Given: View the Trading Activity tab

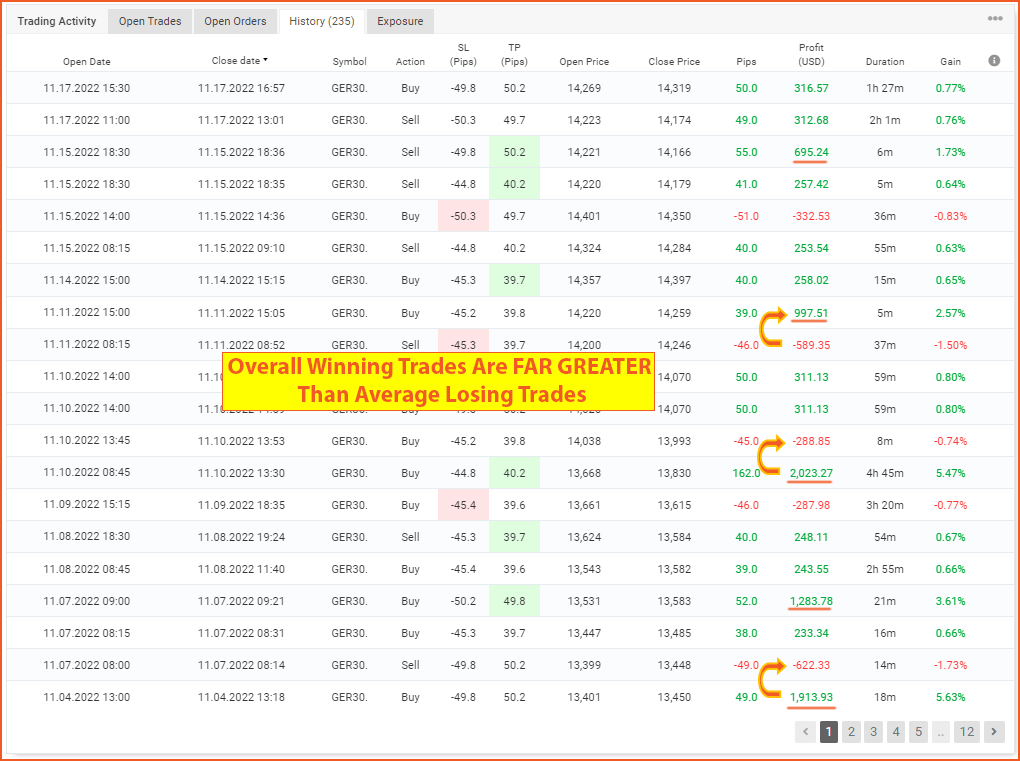Looking at the screenshot, I should coord(56,21).
